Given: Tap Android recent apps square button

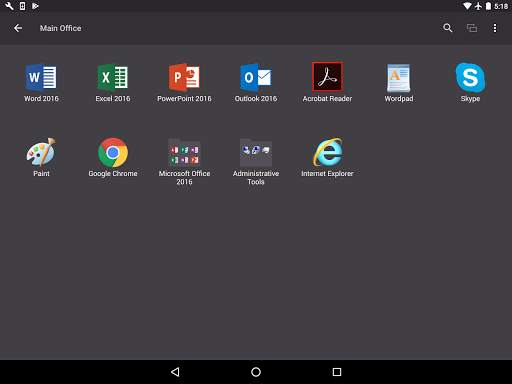Looking at the screenshot, I should coord(337,372).
